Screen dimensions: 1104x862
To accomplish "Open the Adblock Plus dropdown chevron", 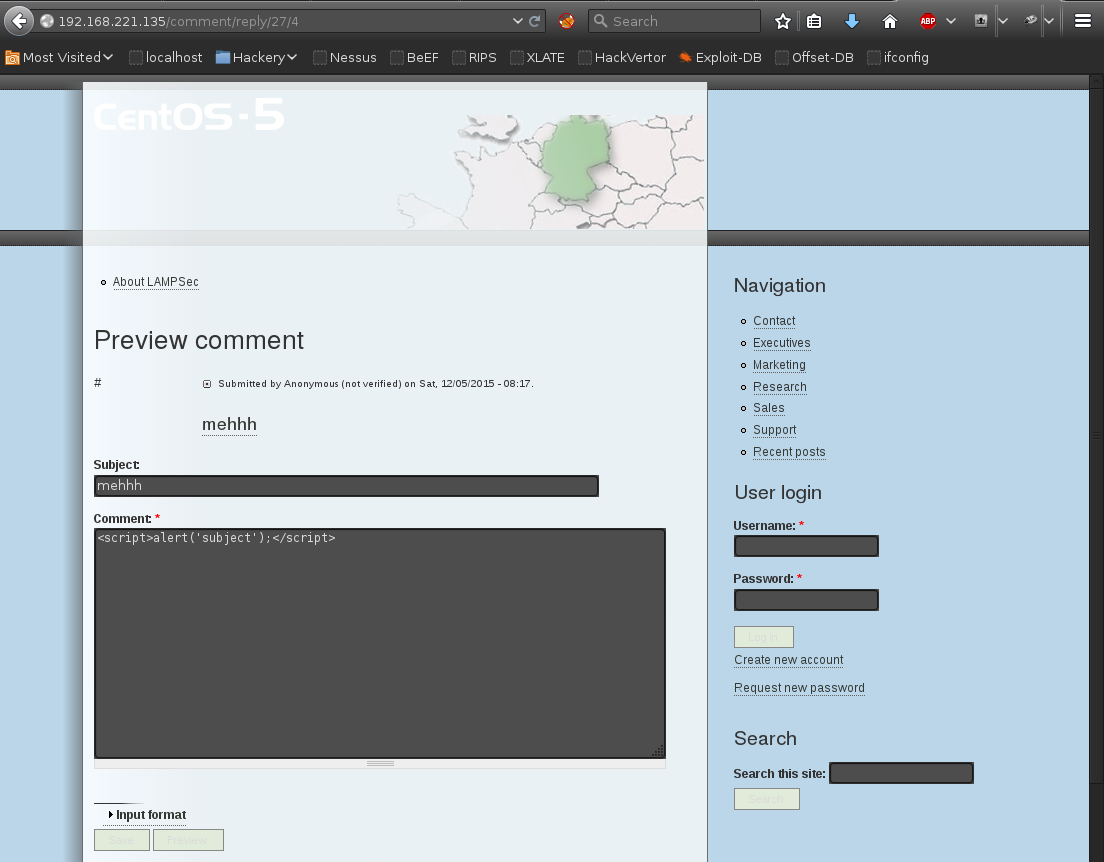I will [949, 20].
